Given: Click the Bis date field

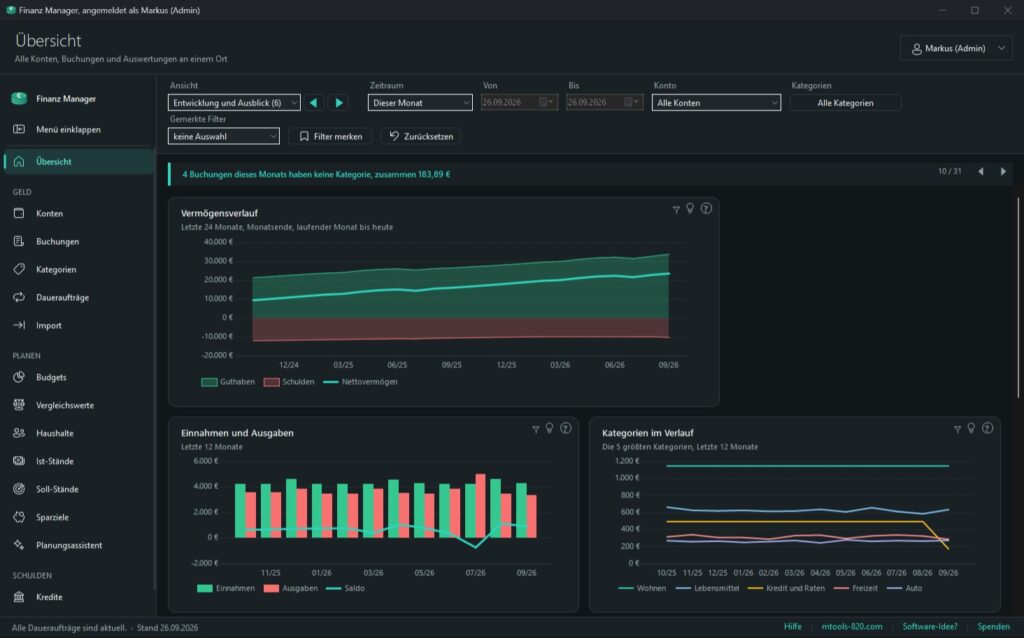Looking at the screenshot, I should click(x=604, y=102).
